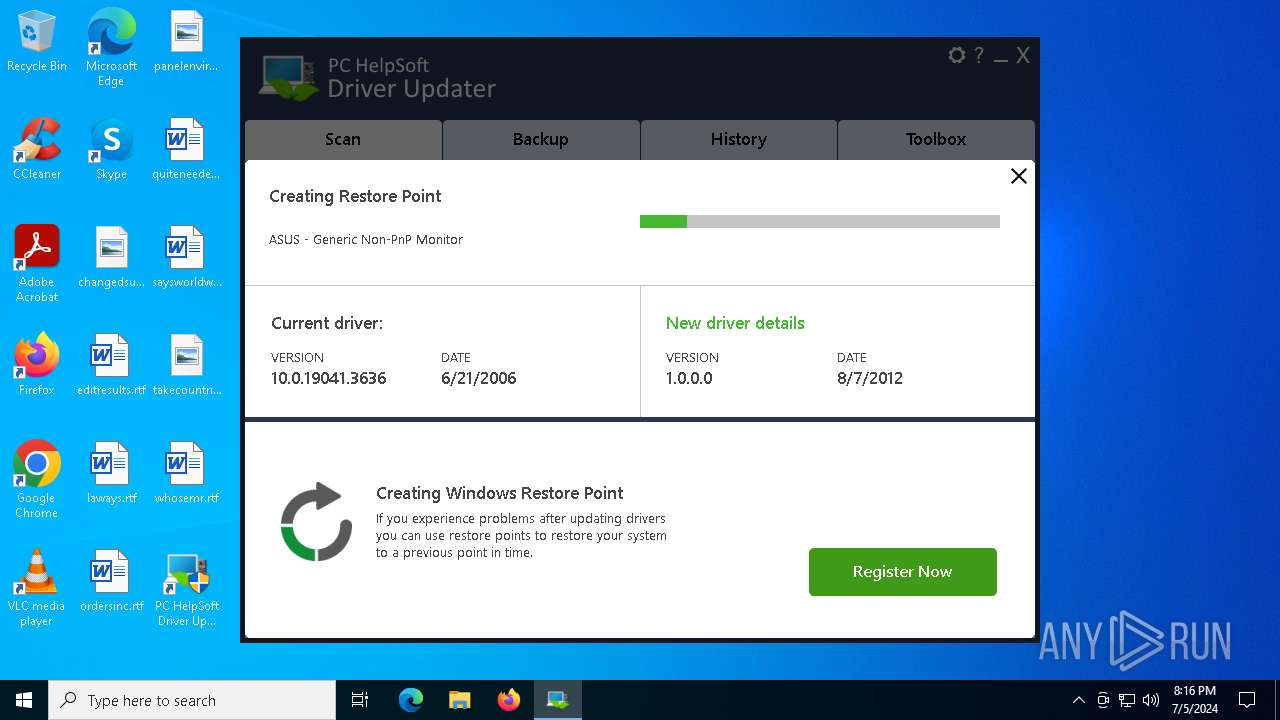This screenshot has height=720, width=1280.
Task: Open Firefox desktop shortcut
Action: click(x=37, y=366)
